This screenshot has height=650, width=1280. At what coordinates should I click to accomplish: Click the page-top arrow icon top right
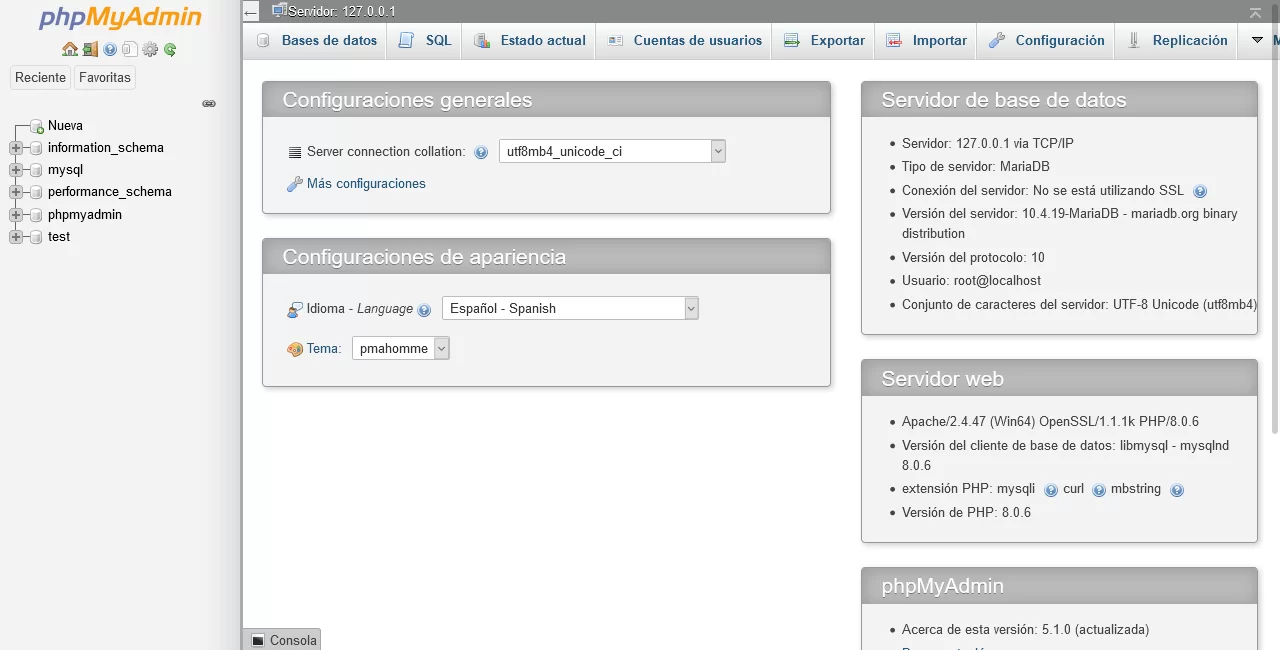coord(1255,12)
